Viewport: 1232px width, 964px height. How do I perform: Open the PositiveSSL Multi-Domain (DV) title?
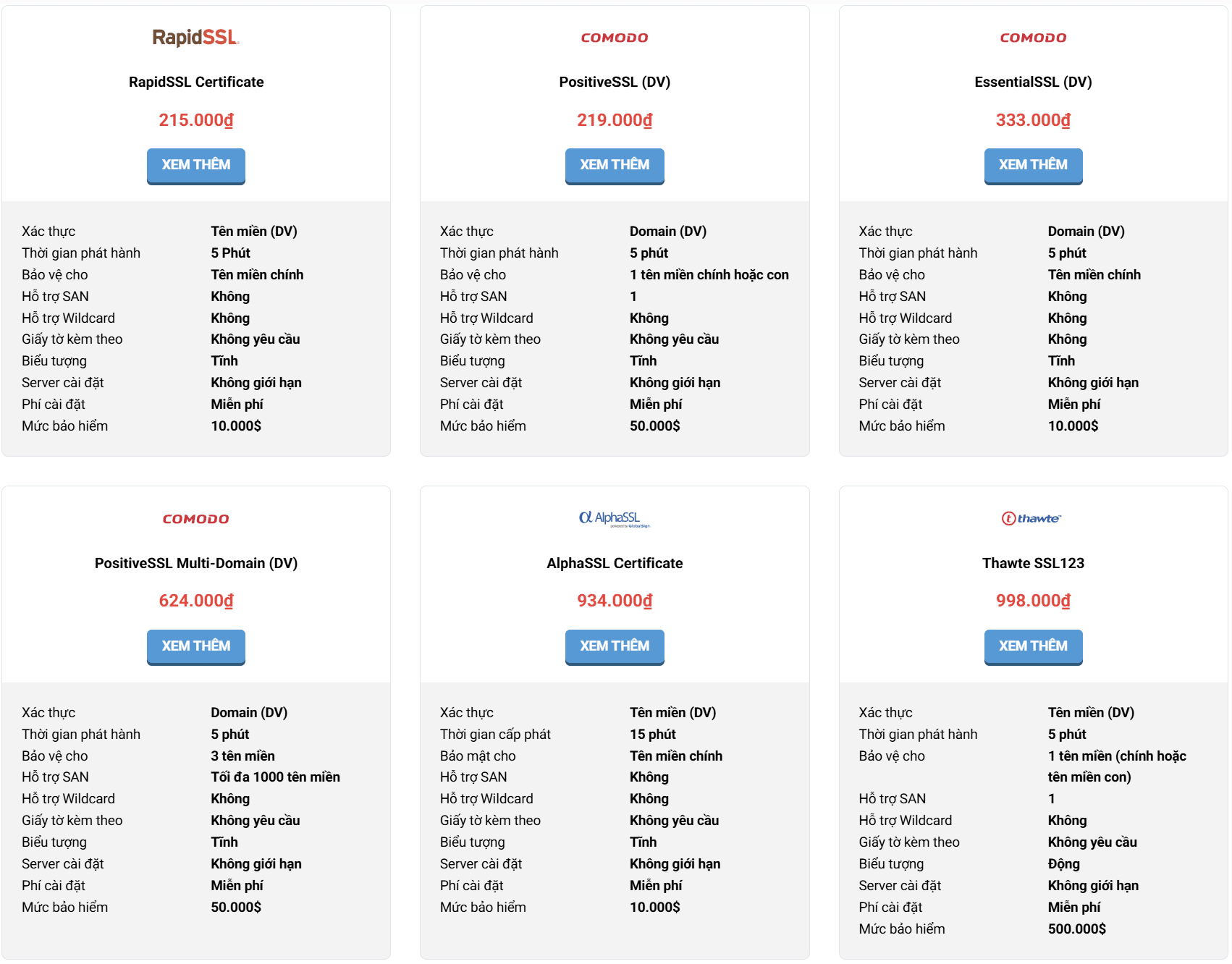(x=196, y=563)
